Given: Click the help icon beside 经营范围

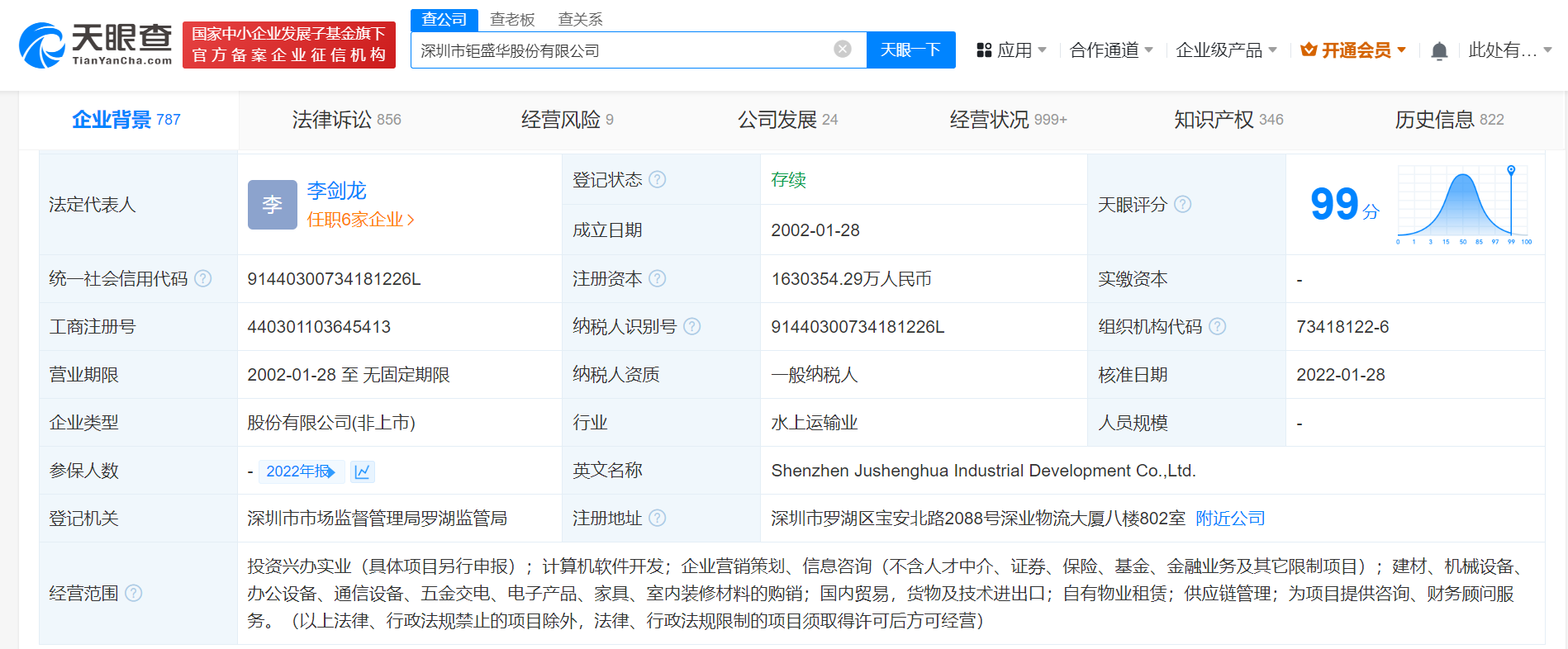Looking at the screenshot, I should [133, 594].
